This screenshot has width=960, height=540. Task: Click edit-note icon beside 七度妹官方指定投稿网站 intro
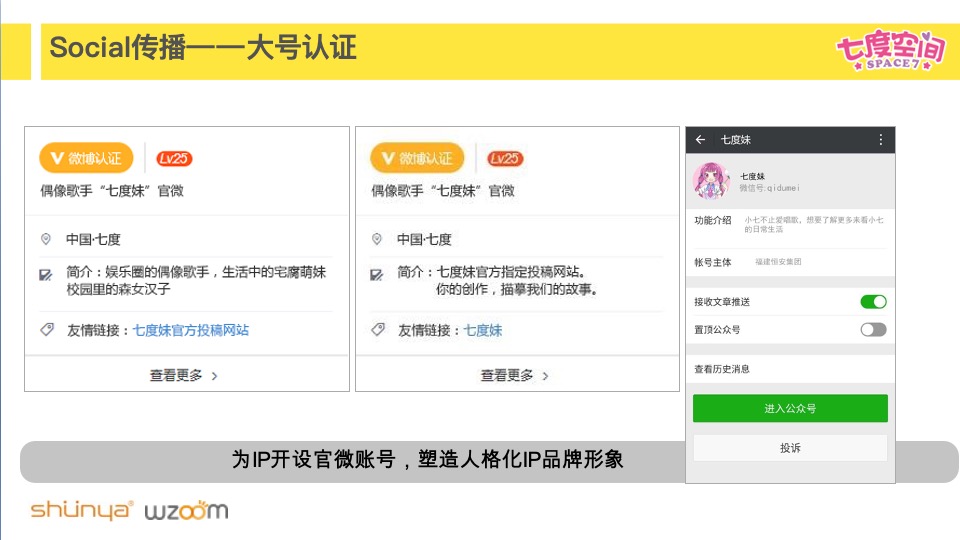pyautogui.click(x=377, y=274)
